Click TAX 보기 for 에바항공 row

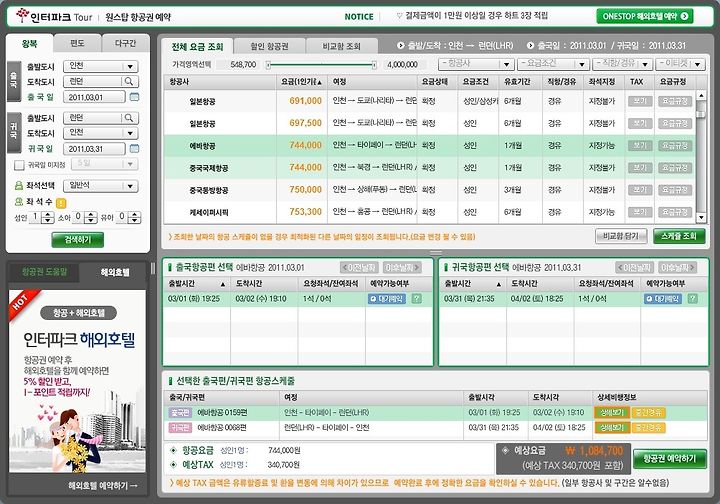click(640, 146)
